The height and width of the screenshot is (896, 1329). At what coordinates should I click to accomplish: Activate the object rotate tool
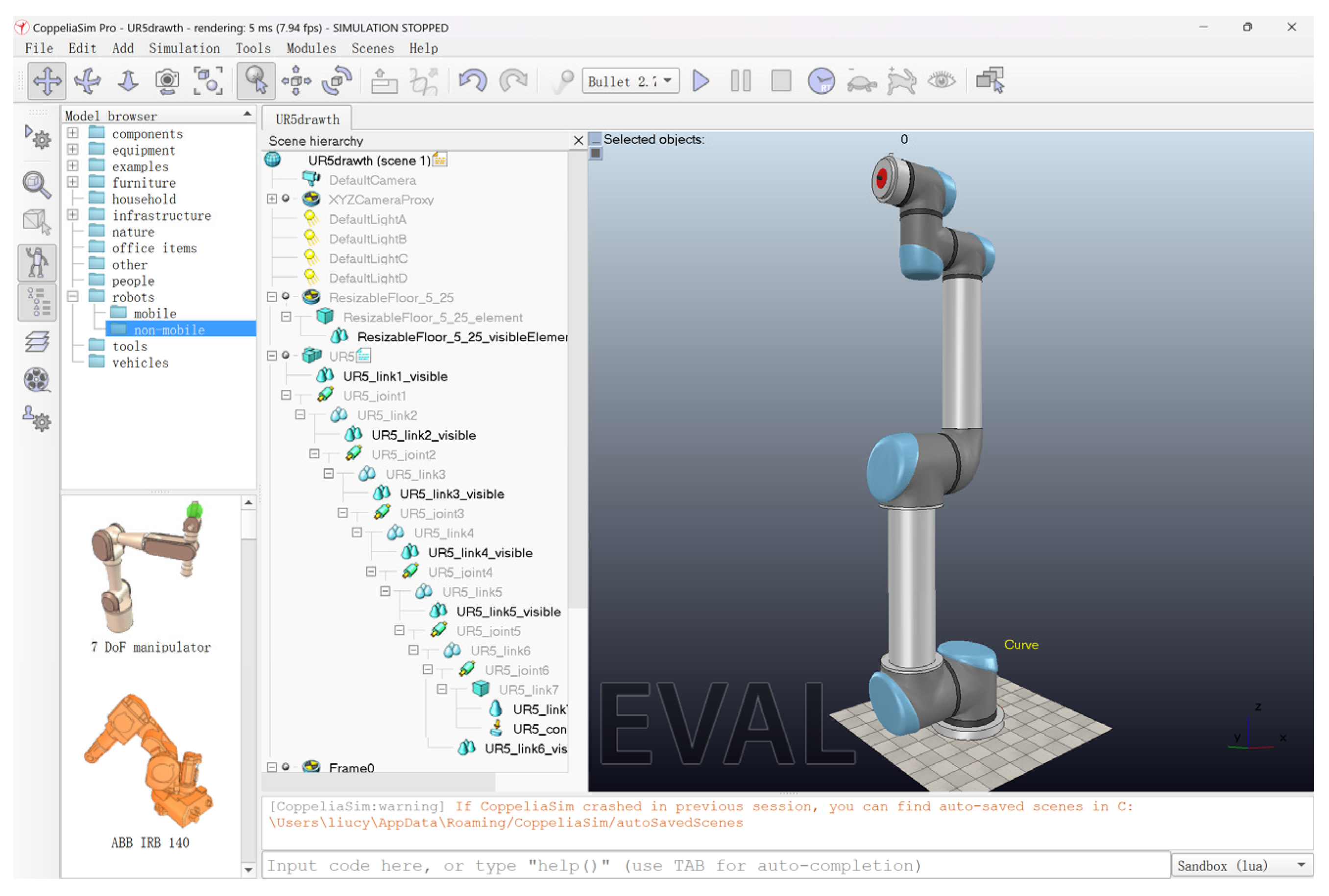point(336,81)
